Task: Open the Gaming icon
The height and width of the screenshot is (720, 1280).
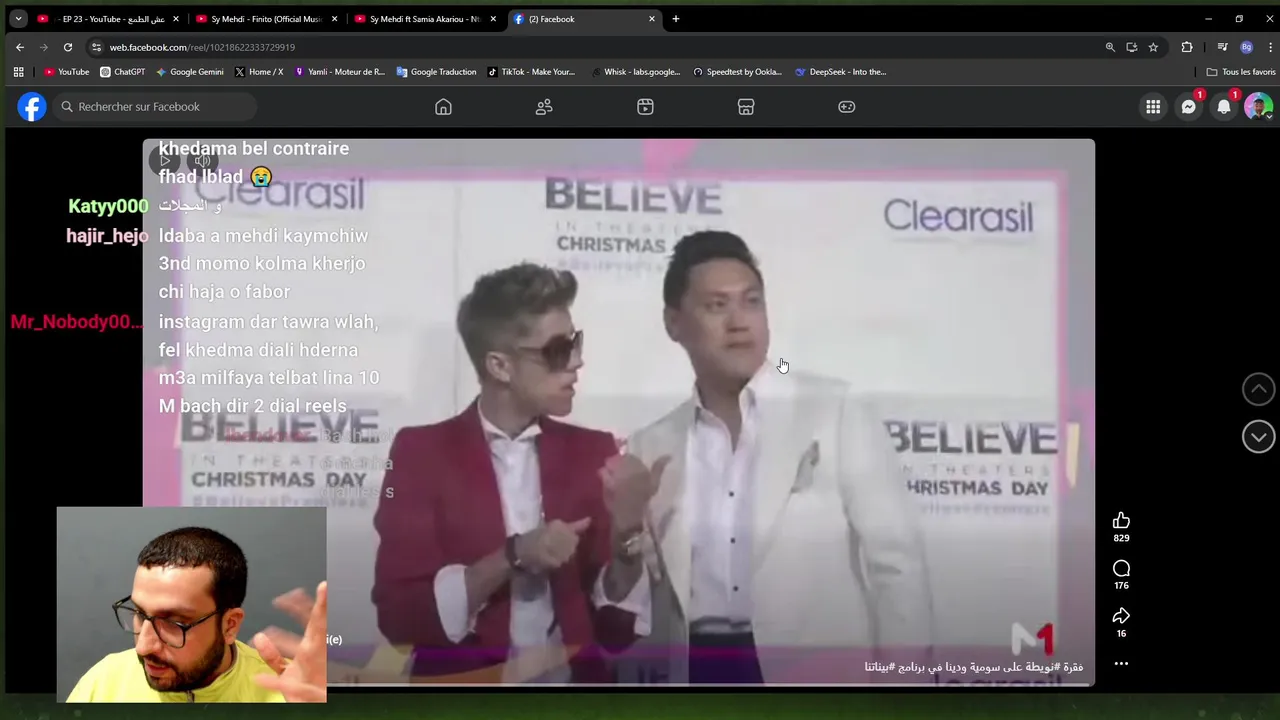Action: coord(847,107)
